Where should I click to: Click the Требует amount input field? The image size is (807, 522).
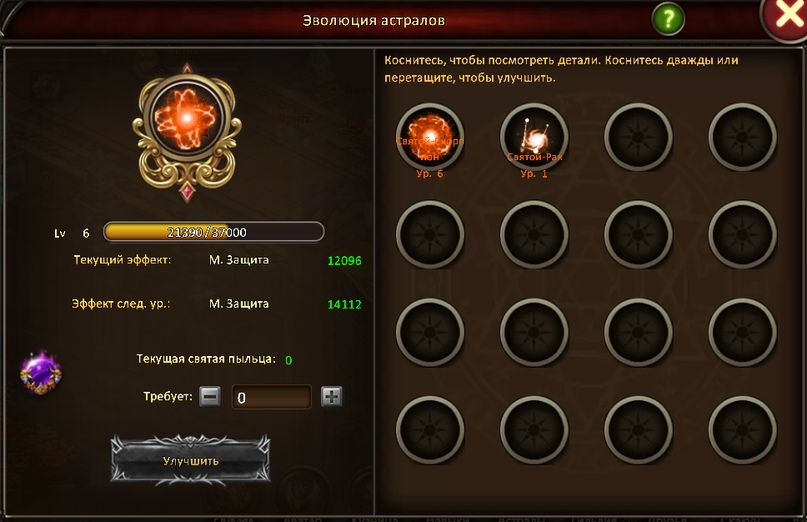(x=271, y=397)
